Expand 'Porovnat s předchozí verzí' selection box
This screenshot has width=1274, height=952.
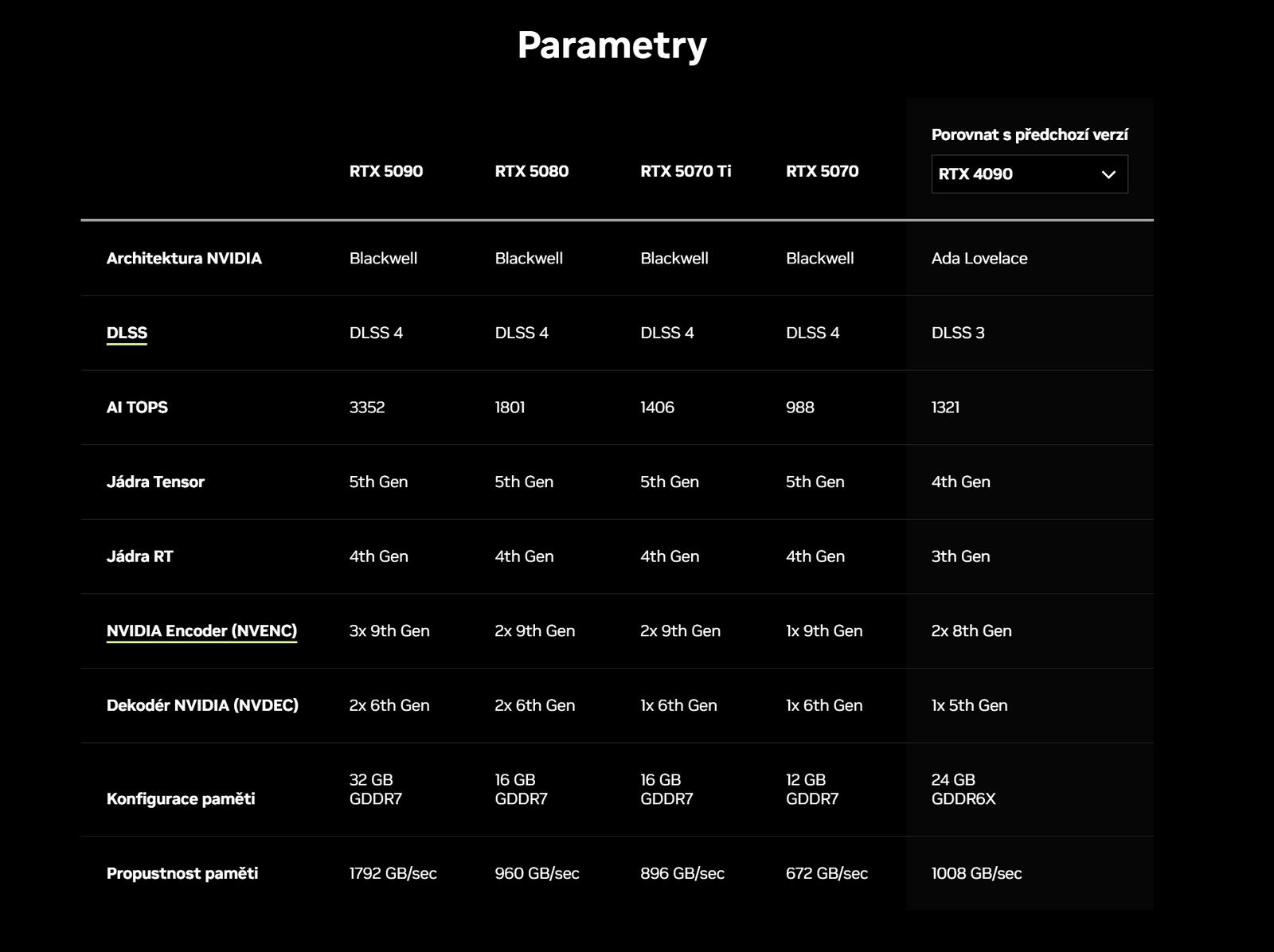point(1030,174)
